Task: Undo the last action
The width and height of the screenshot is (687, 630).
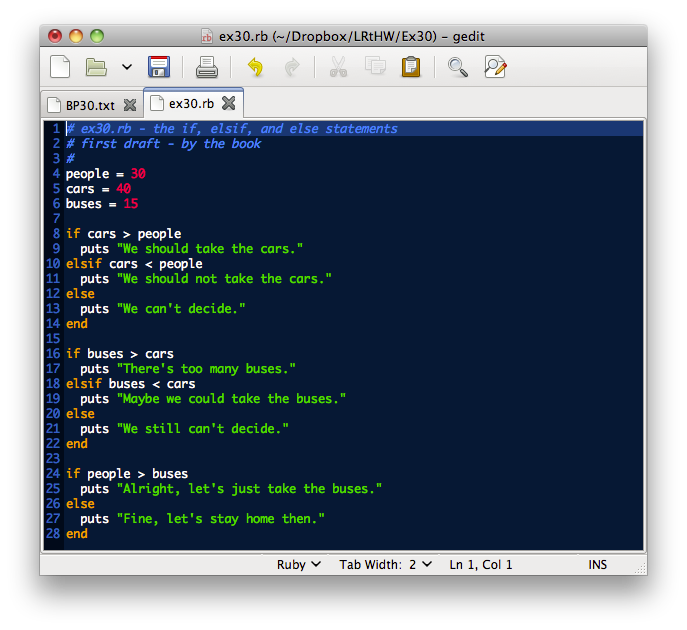Action: pos(255,67)
